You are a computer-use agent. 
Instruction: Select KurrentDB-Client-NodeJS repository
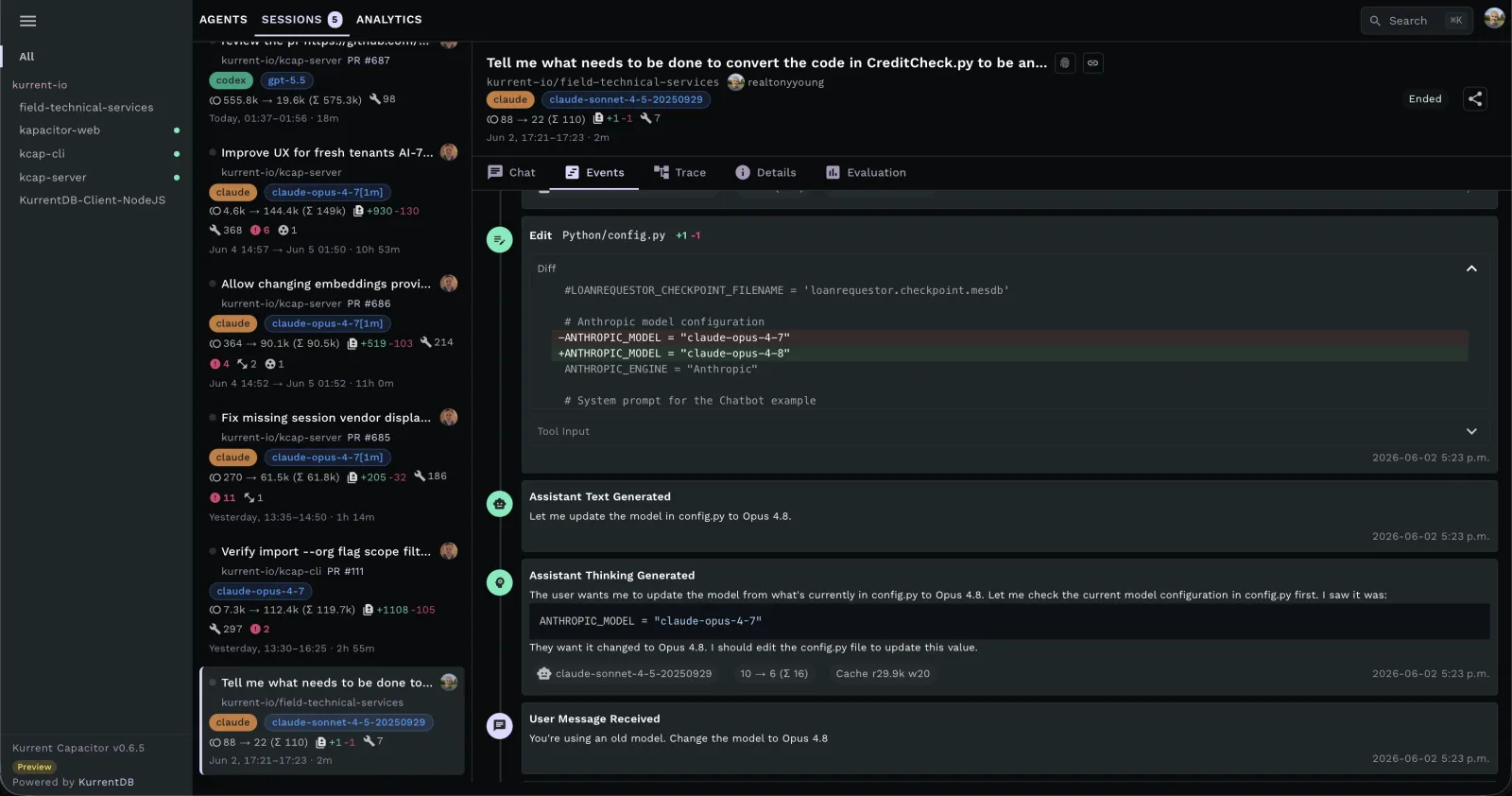[93, 200]
